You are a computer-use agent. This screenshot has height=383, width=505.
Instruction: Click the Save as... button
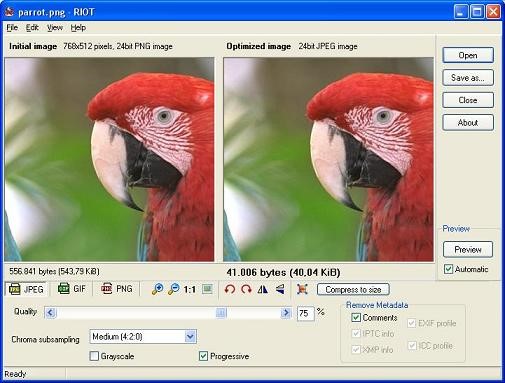point(468,78)
